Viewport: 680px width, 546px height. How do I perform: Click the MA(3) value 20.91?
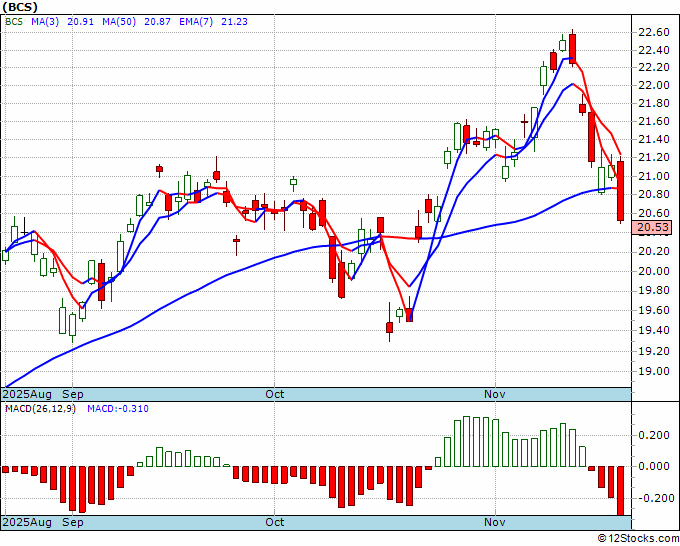point(80,21)
